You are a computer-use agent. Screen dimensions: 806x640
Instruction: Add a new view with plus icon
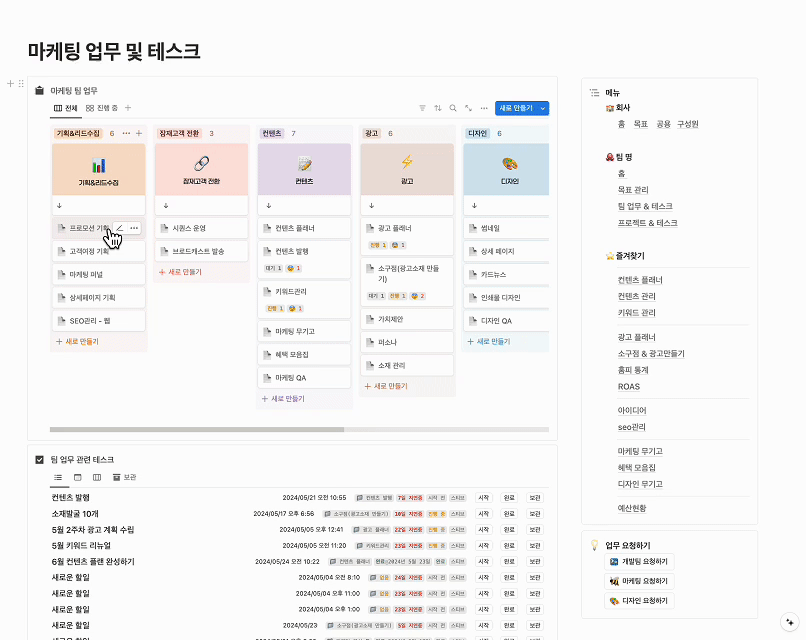[127, 108]
